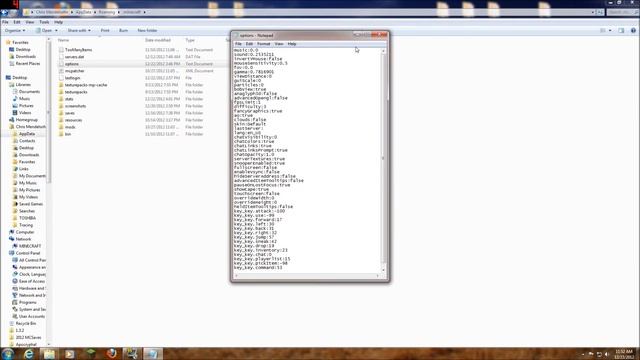
Task: Open the change view options dropdown
Action: [610, 31]
